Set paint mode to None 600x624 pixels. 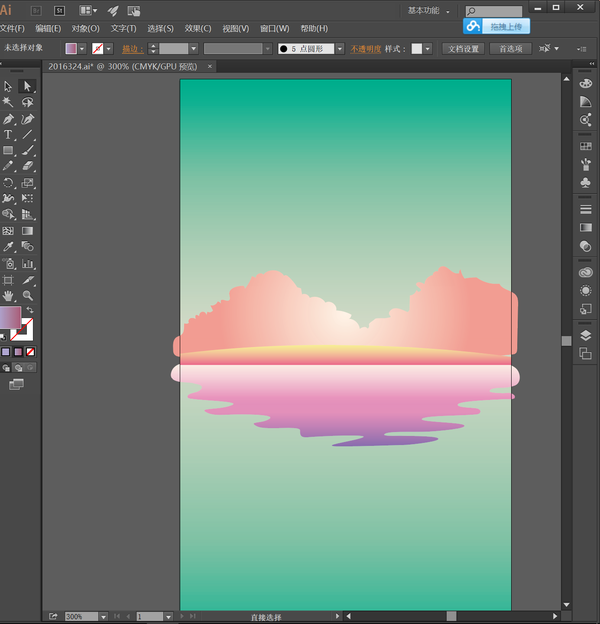click(x=30, y=352)
